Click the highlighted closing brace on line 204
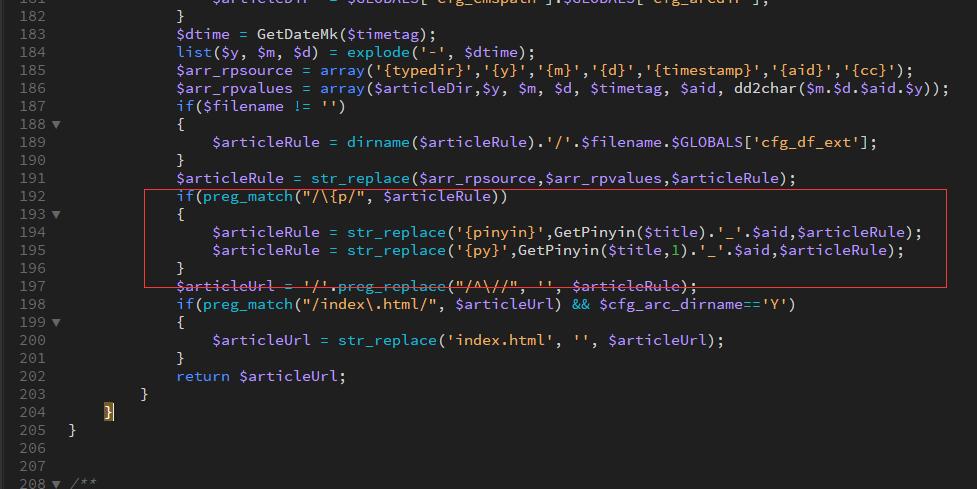 [x=109, y=412]
